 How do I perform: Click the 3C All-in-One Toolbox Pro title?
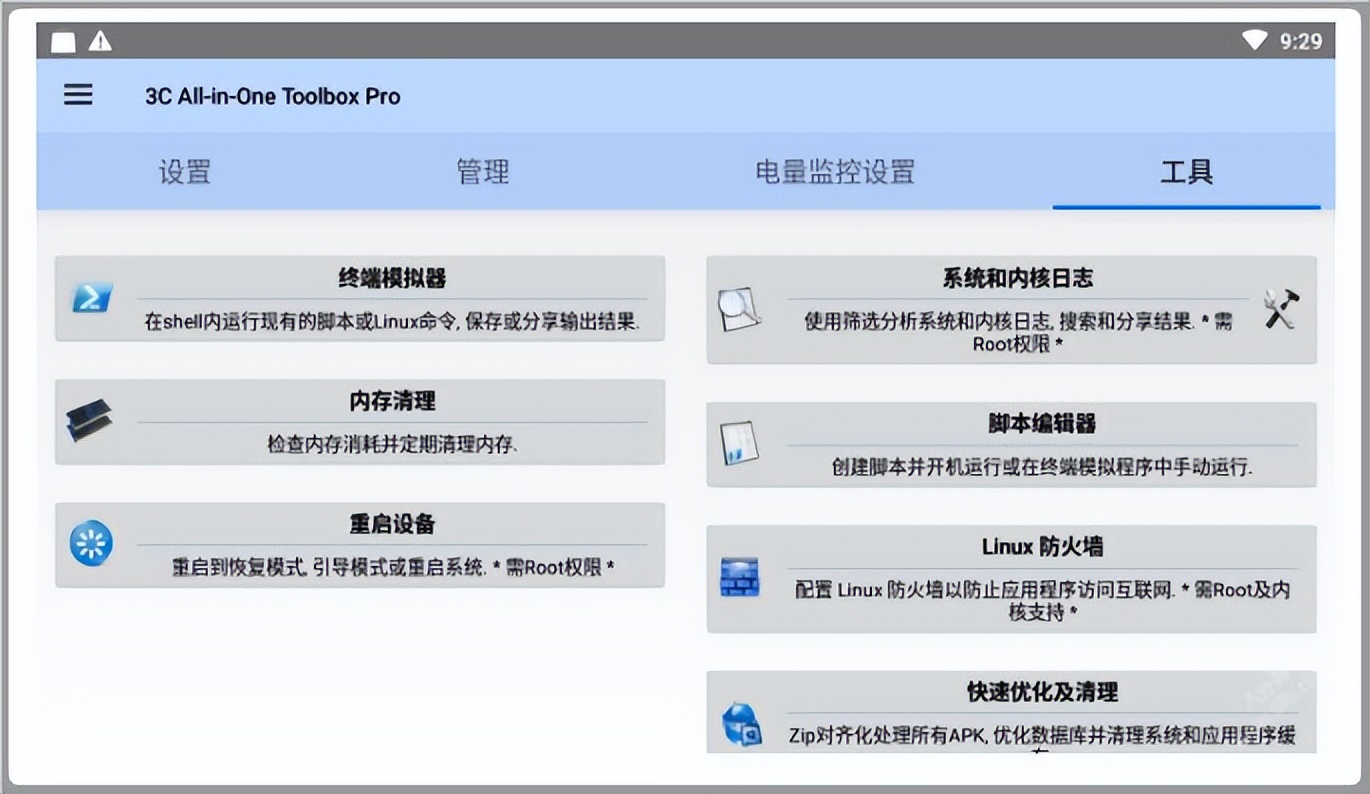[x=273, y=96]
